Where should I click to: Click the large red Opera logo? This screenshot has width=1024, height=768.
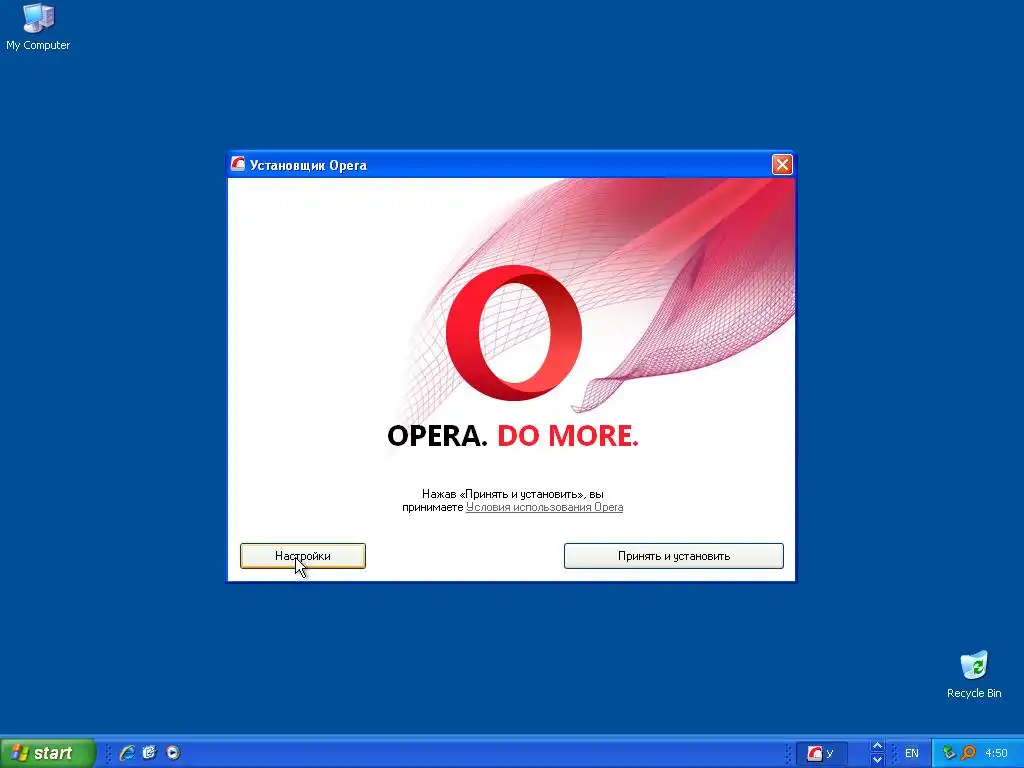coord(514,333)
